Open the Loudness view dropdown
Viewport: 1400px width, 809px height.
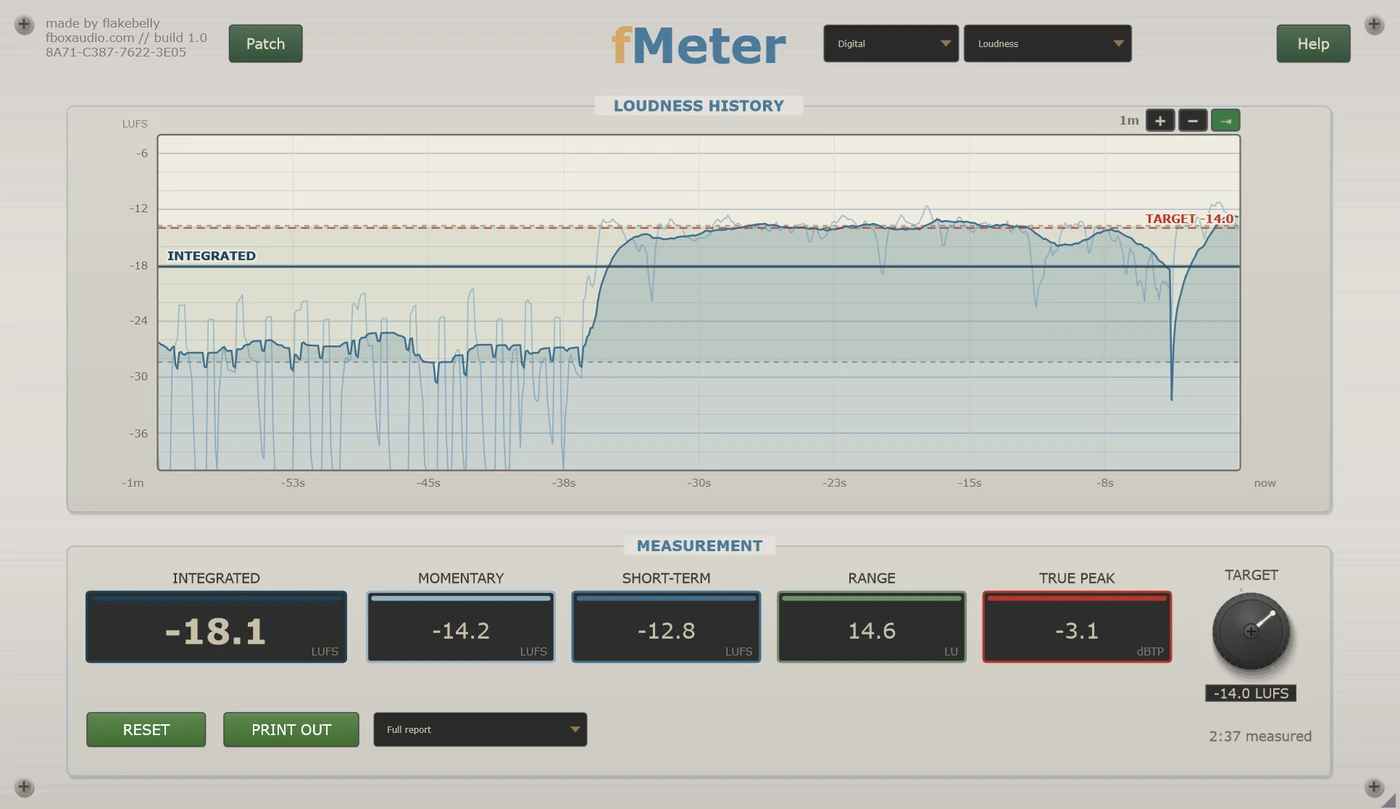click(1047, 44)
